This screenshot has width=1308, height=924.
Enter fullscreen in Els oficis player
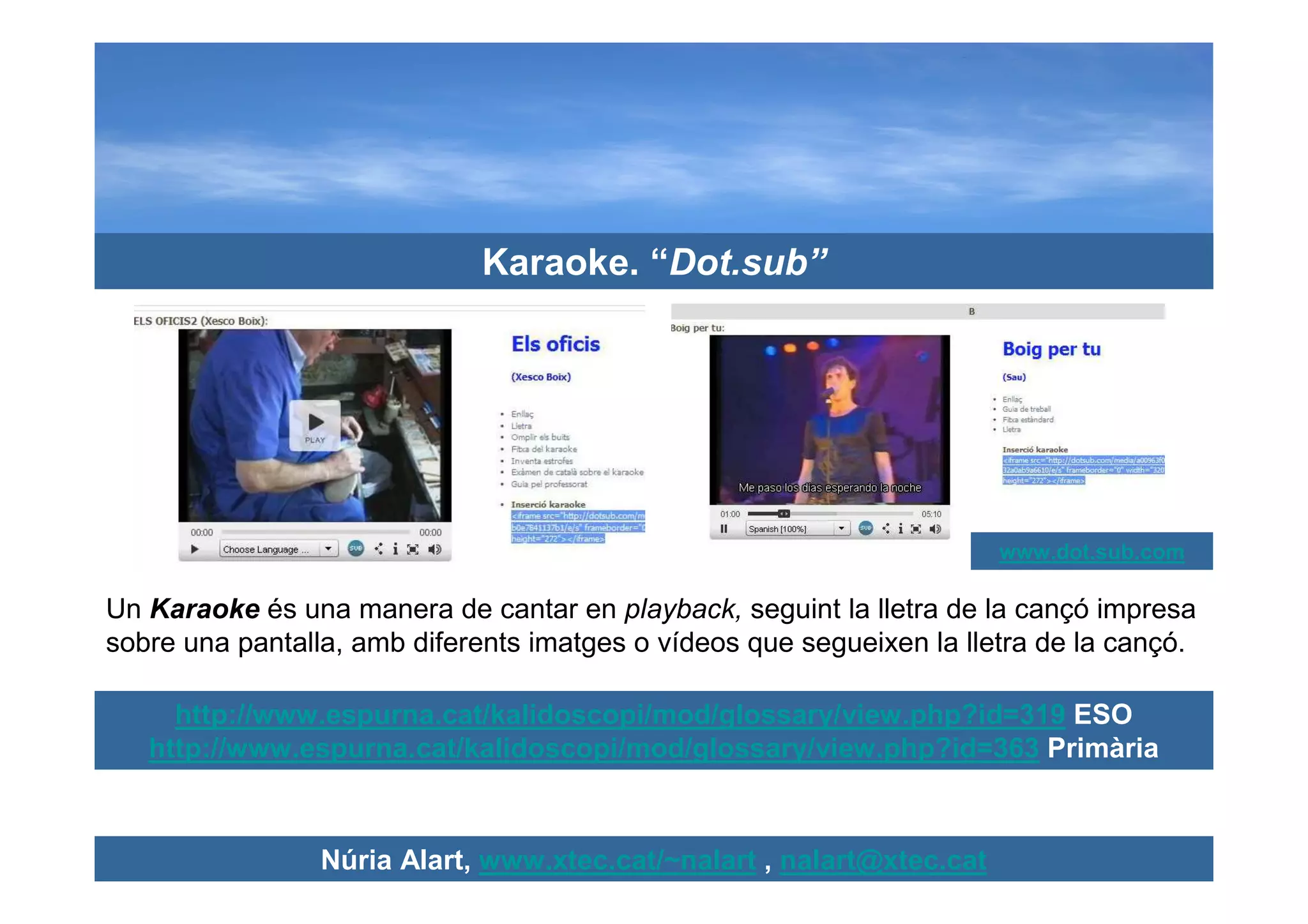pos(413,549)
